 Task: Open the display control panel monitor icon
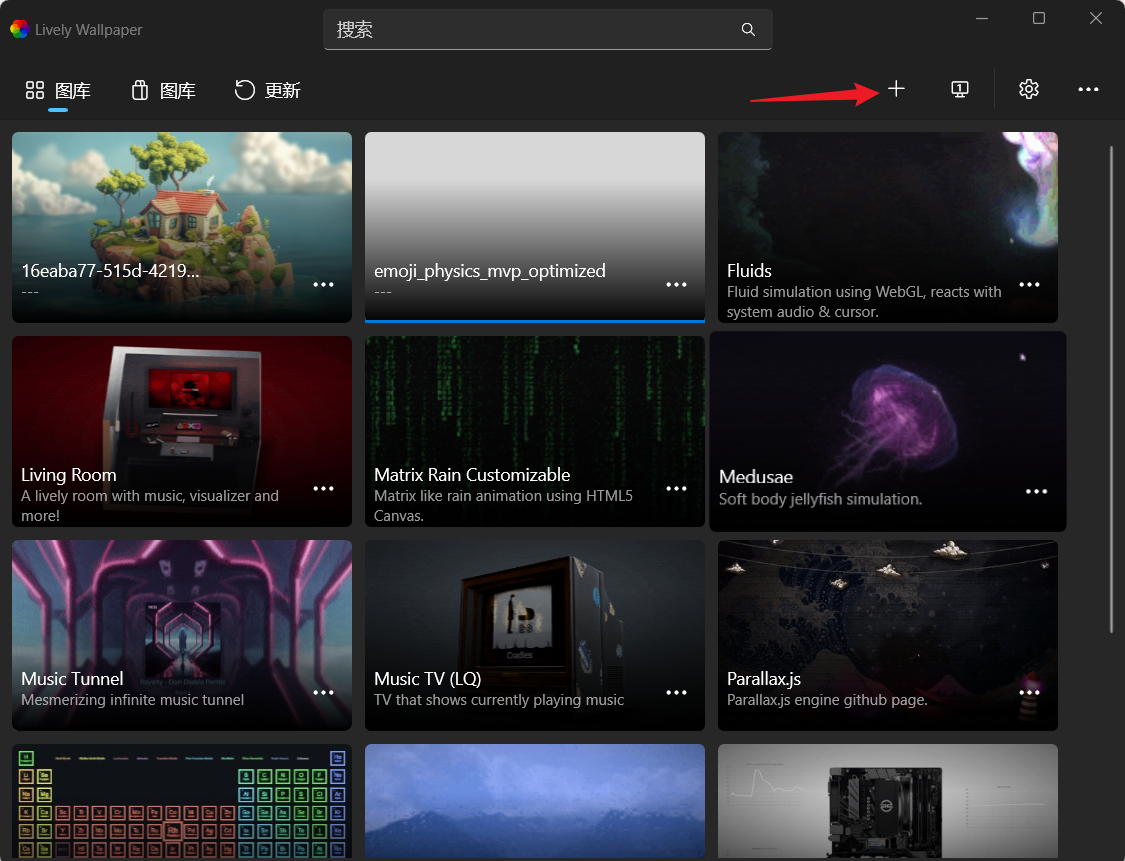tap(959, 89)
